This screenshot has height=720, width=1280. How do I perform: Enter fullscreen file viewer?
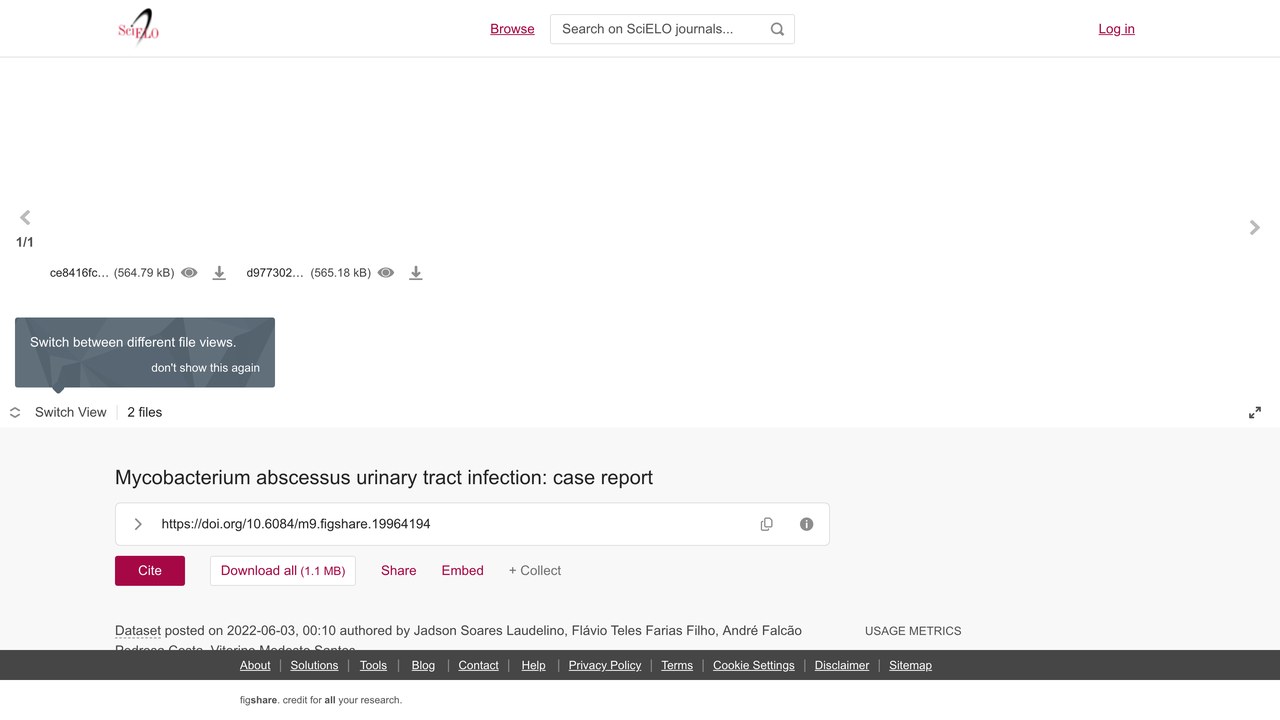1255,412
